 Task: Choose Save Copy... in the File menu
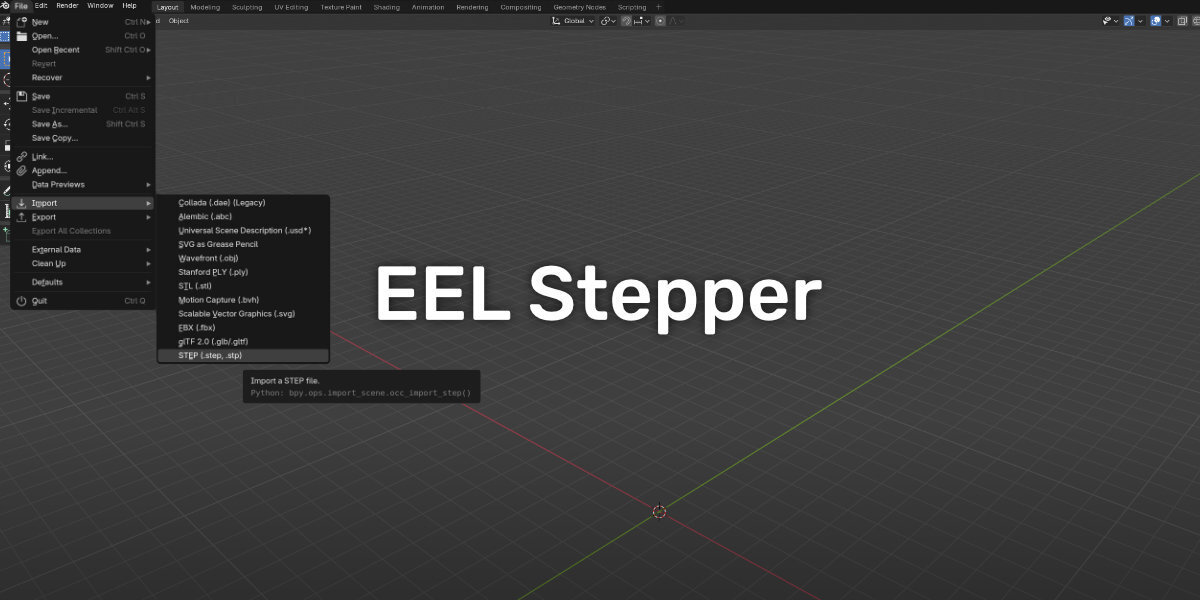tap(83, 138)
